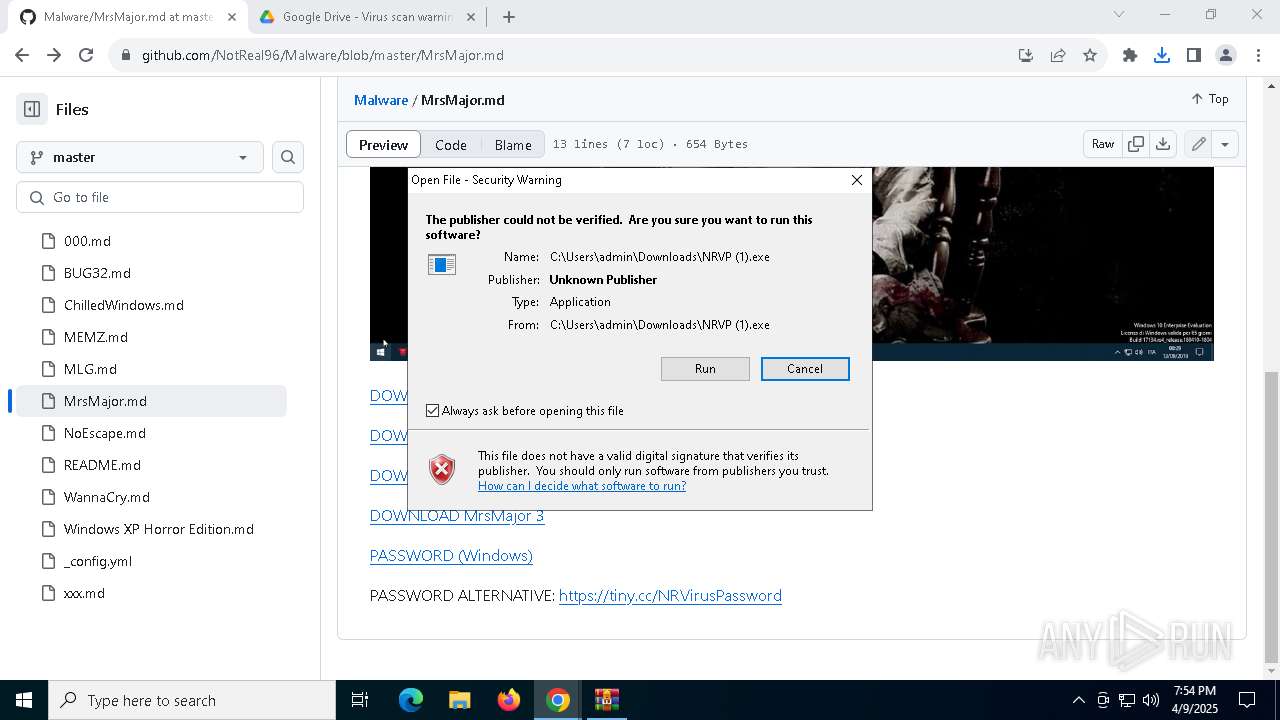Viewport: 1280px width, 720px height.
Task: Click the volume speaker tray icon
Action: [1151, 700]
